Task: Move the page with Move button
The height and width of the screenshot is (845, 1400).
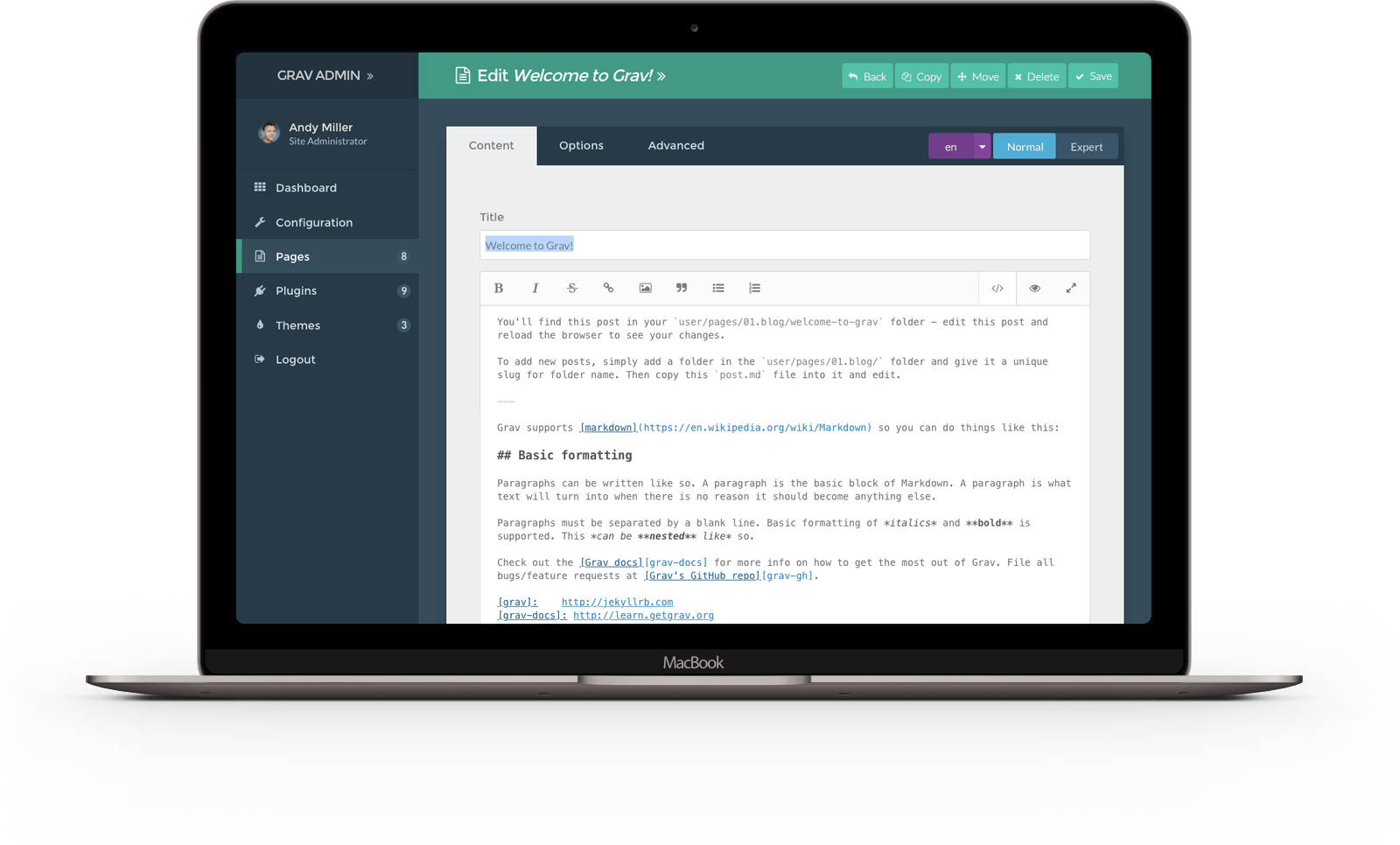Action: point(978,76)
